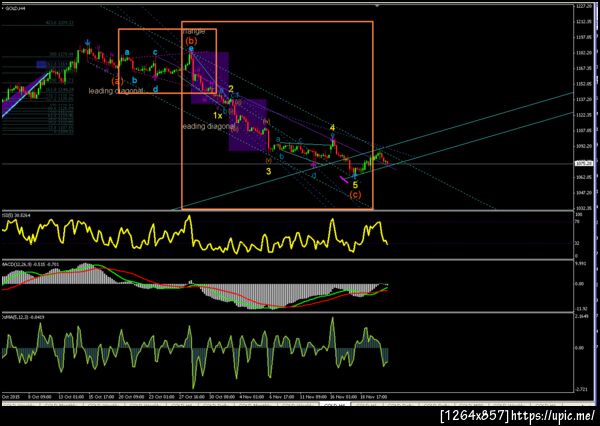
Task: Click the 18 Nov 17:00 time label
Action: click(375, 397)
